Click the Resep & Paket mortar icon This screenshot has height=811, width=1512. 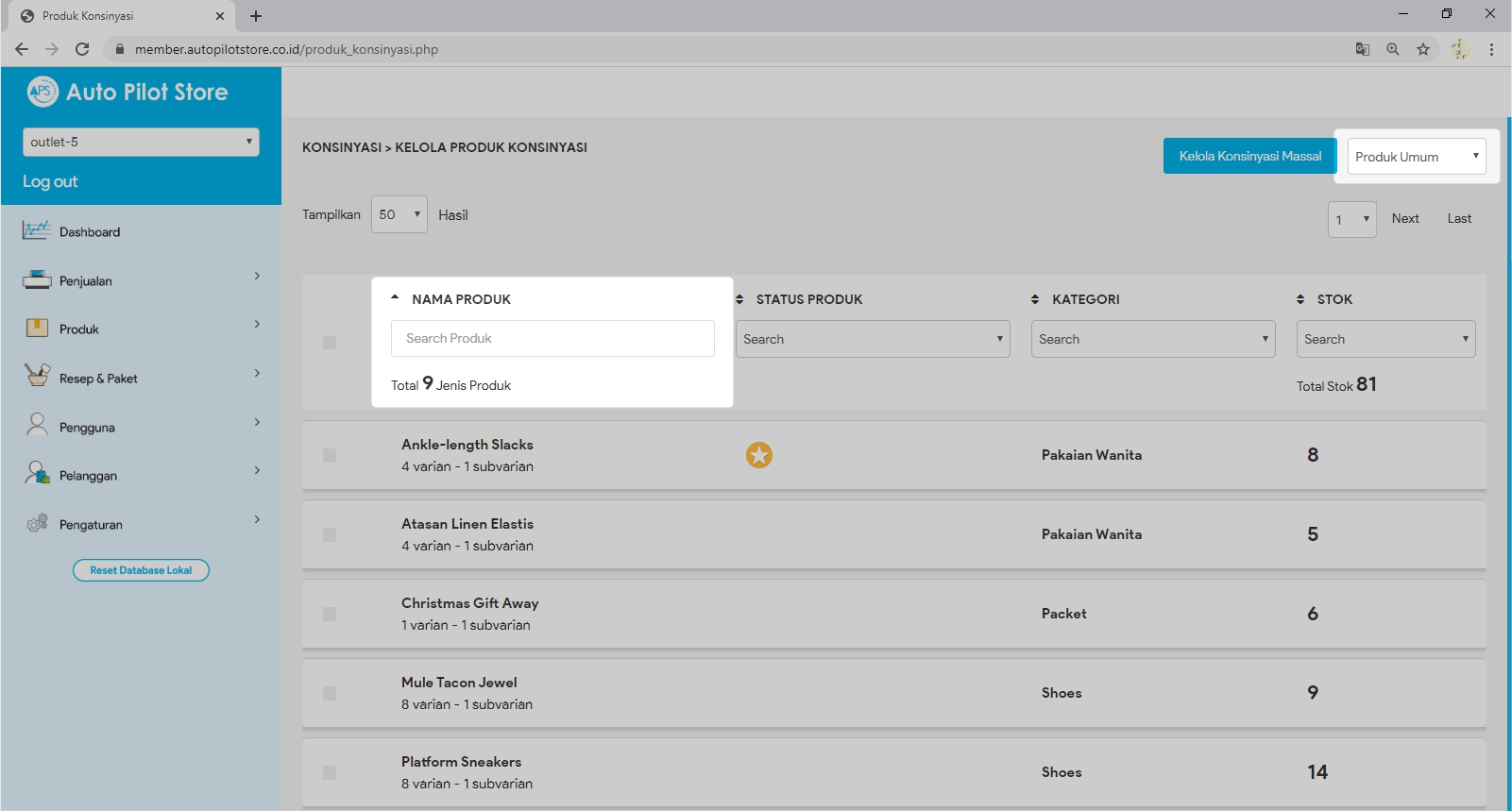[37, 377]
